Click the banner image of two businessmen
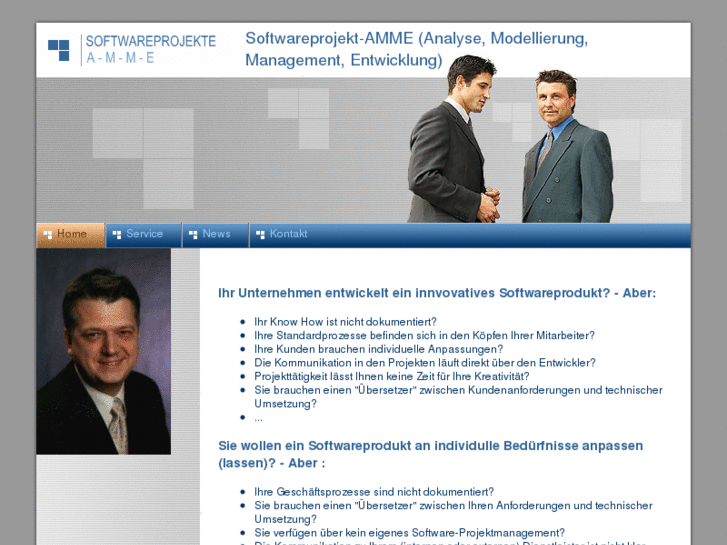 pos(510,139)
